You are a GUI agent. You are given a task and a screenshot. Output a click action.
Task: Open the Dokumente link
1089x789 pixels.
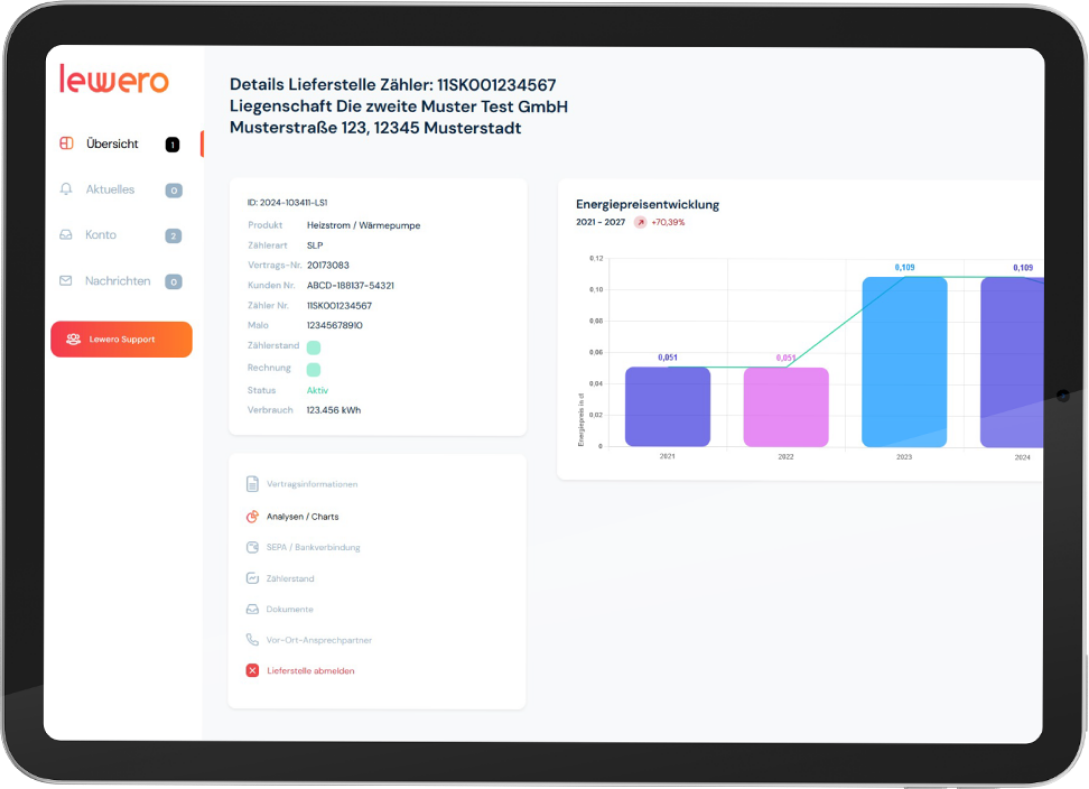[289, 609]
